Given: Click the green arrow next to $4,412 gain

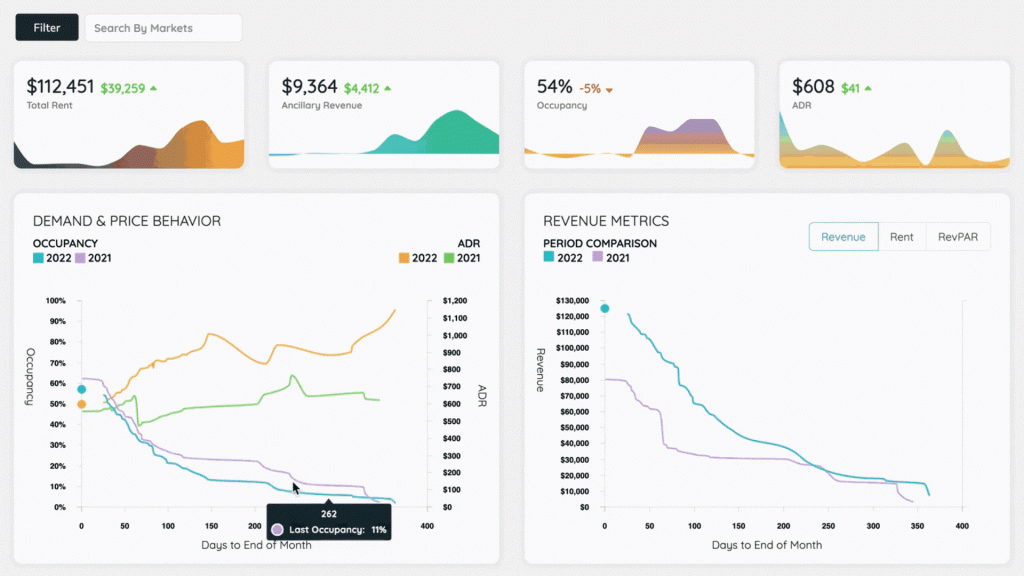Looking at the screenshot, I should (385, 87).
